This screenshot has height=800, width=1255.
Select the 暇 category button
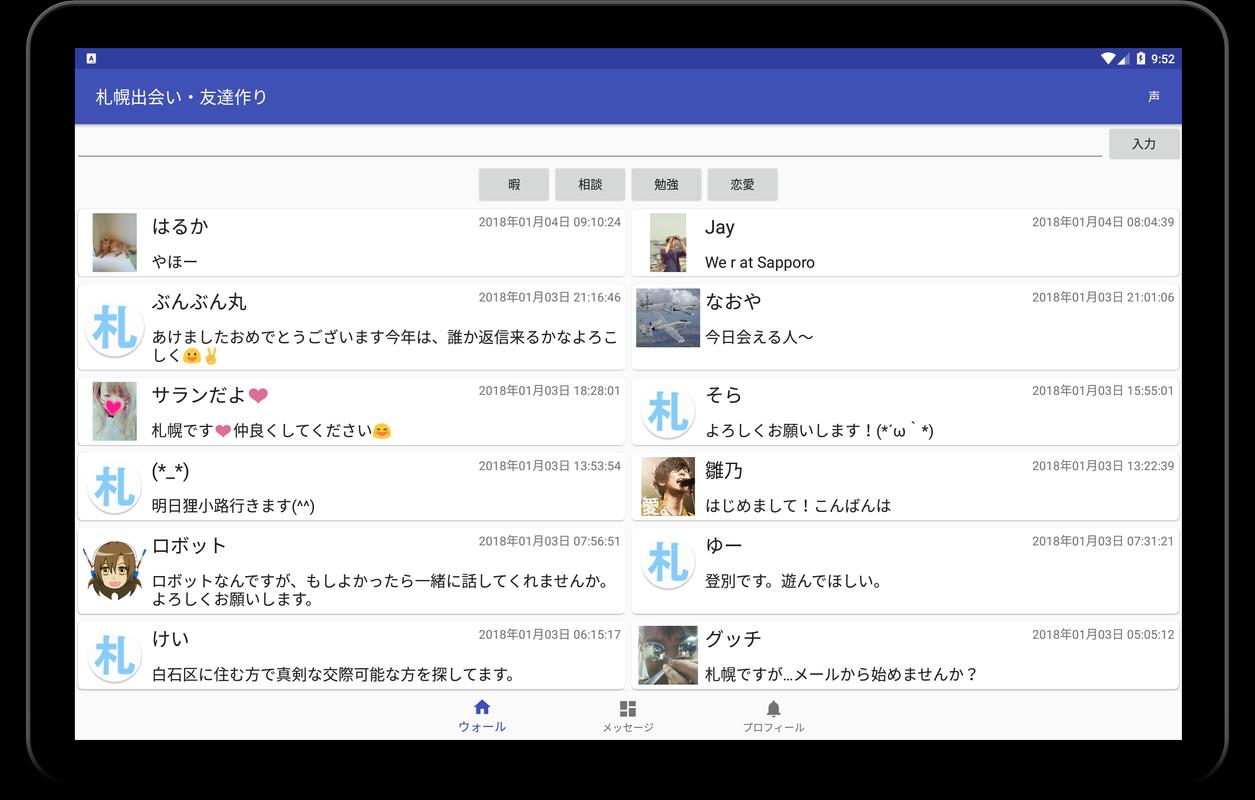click(x=514, y=185)
